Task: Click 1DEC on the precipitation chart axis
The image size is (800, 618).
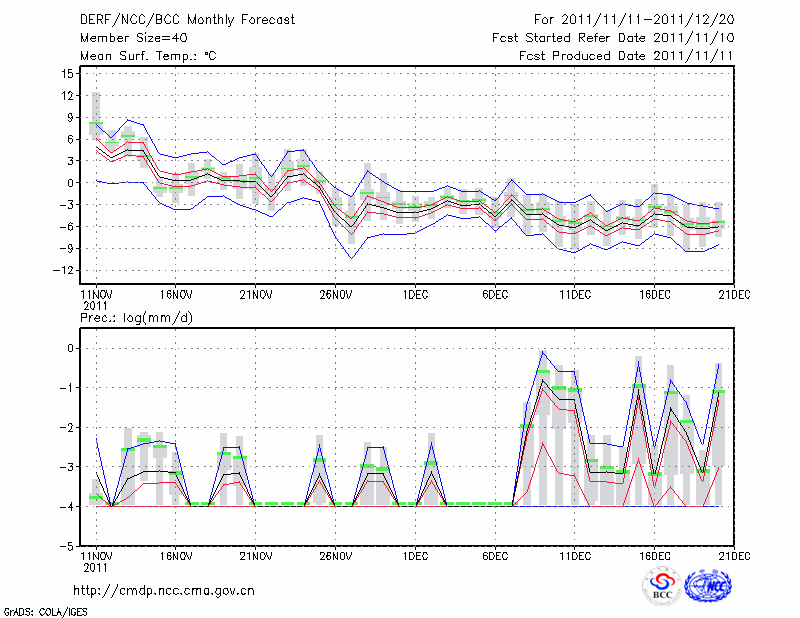Action: [415, 555]
